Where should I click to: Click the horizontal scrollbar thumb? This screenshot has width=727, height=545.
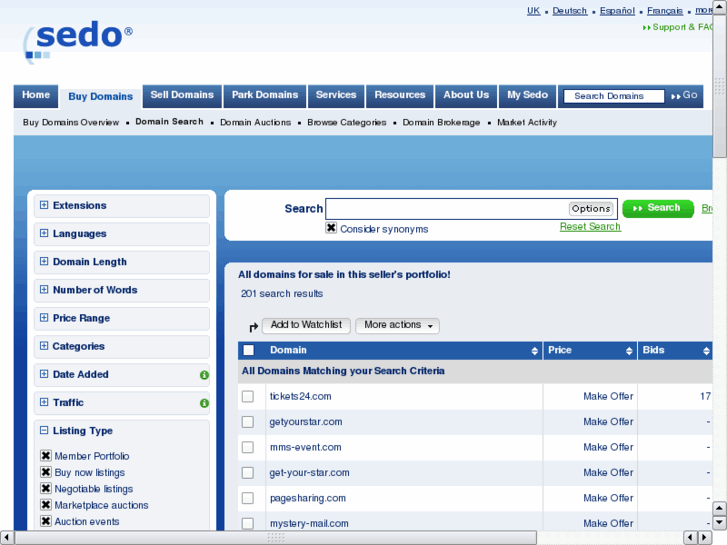tap(275, 538)
